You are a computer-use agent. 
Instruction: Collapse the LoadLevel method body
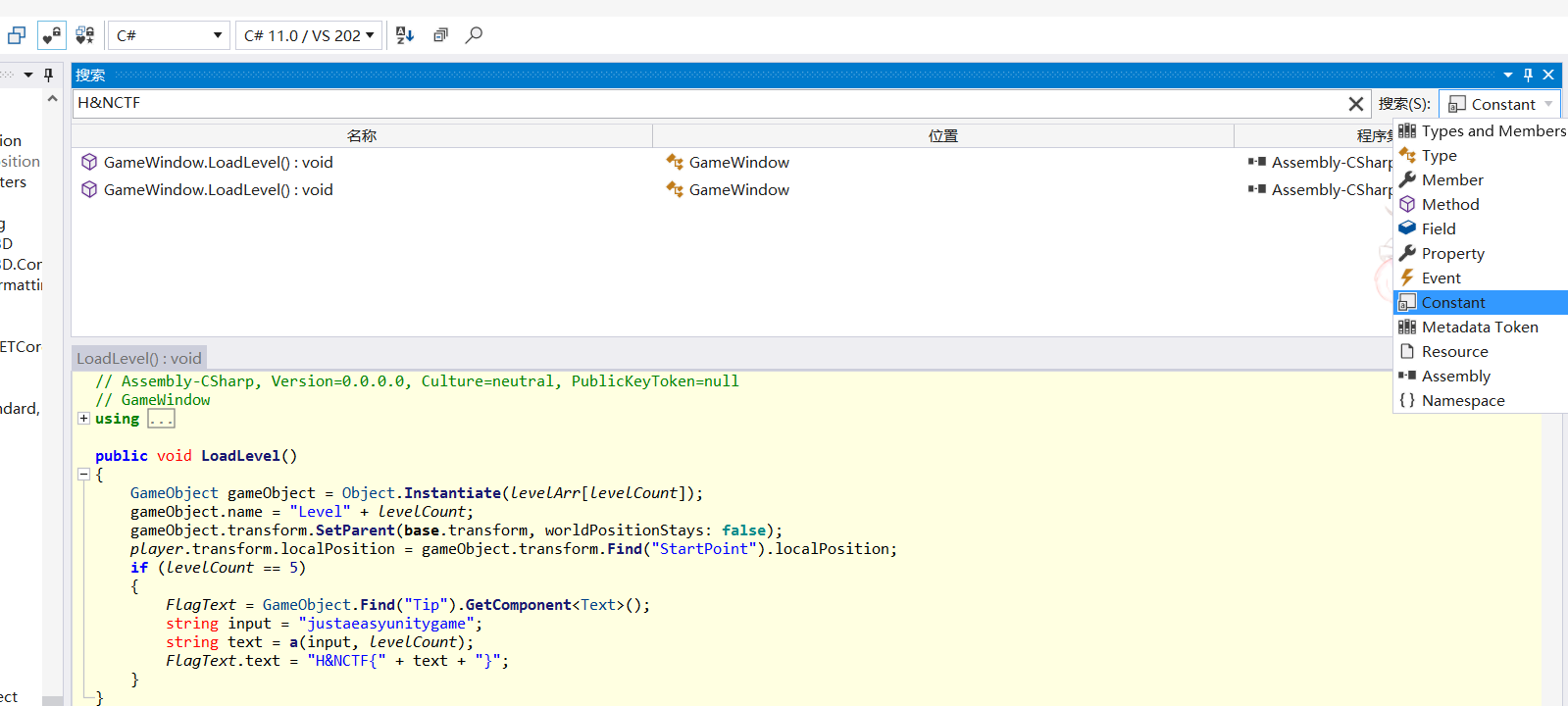point(84,475)
